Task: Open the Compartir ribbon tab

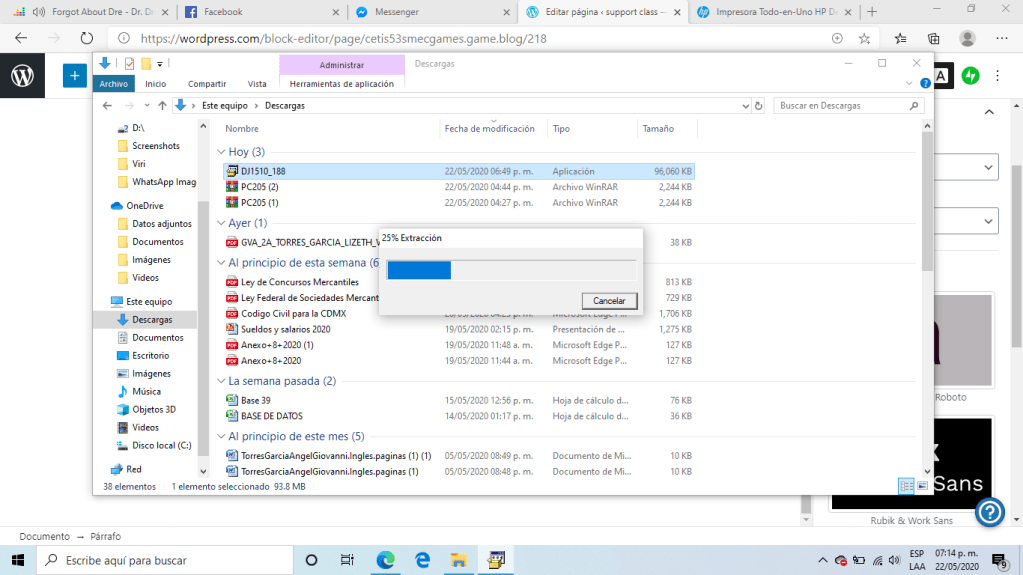Action: [207, 84]
